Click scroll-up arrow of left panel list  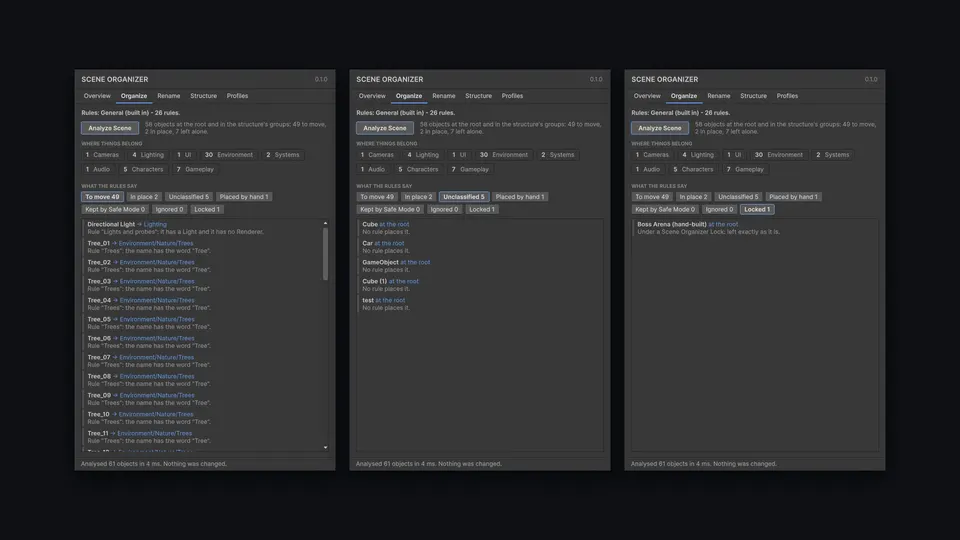pos(325,223)
